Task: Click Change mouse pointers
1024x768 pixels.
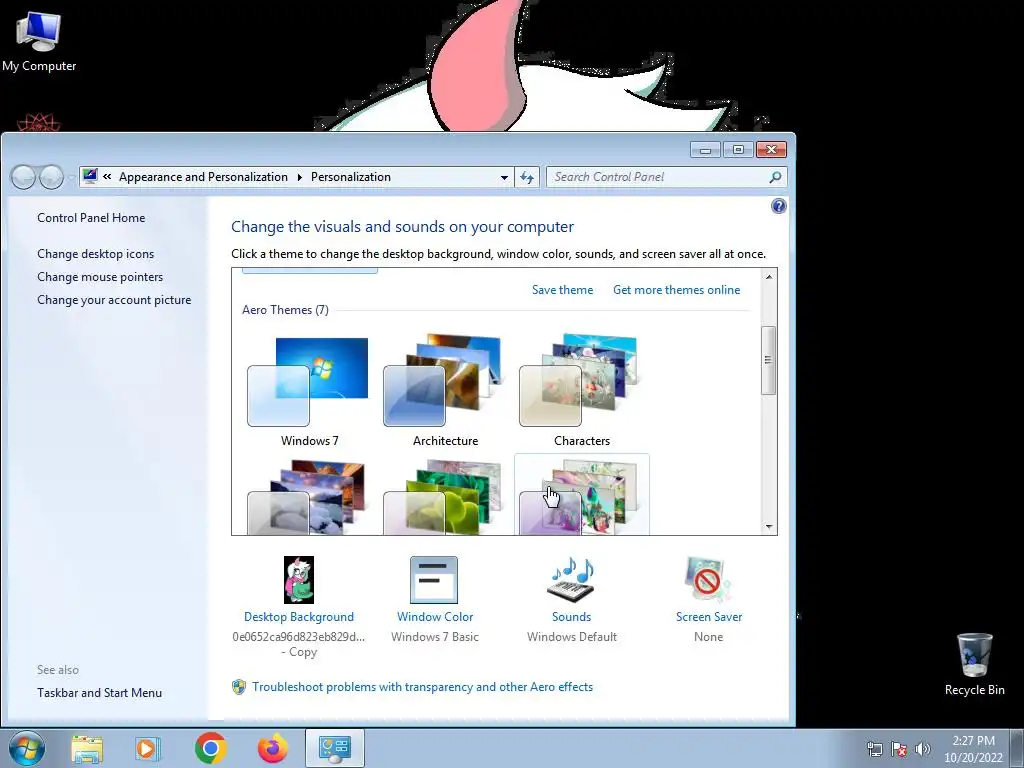Action: pyautogui.click(x=100, y=277)
